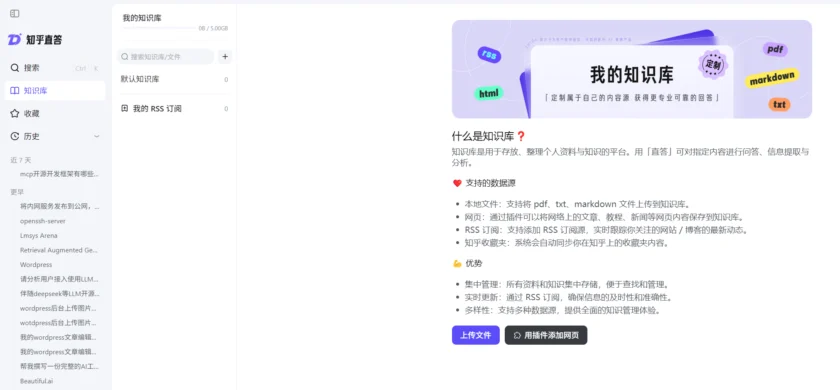The image size is (840, 390).
Task: Select 默认知识库 in the list
Action: (x=174, y=79)
